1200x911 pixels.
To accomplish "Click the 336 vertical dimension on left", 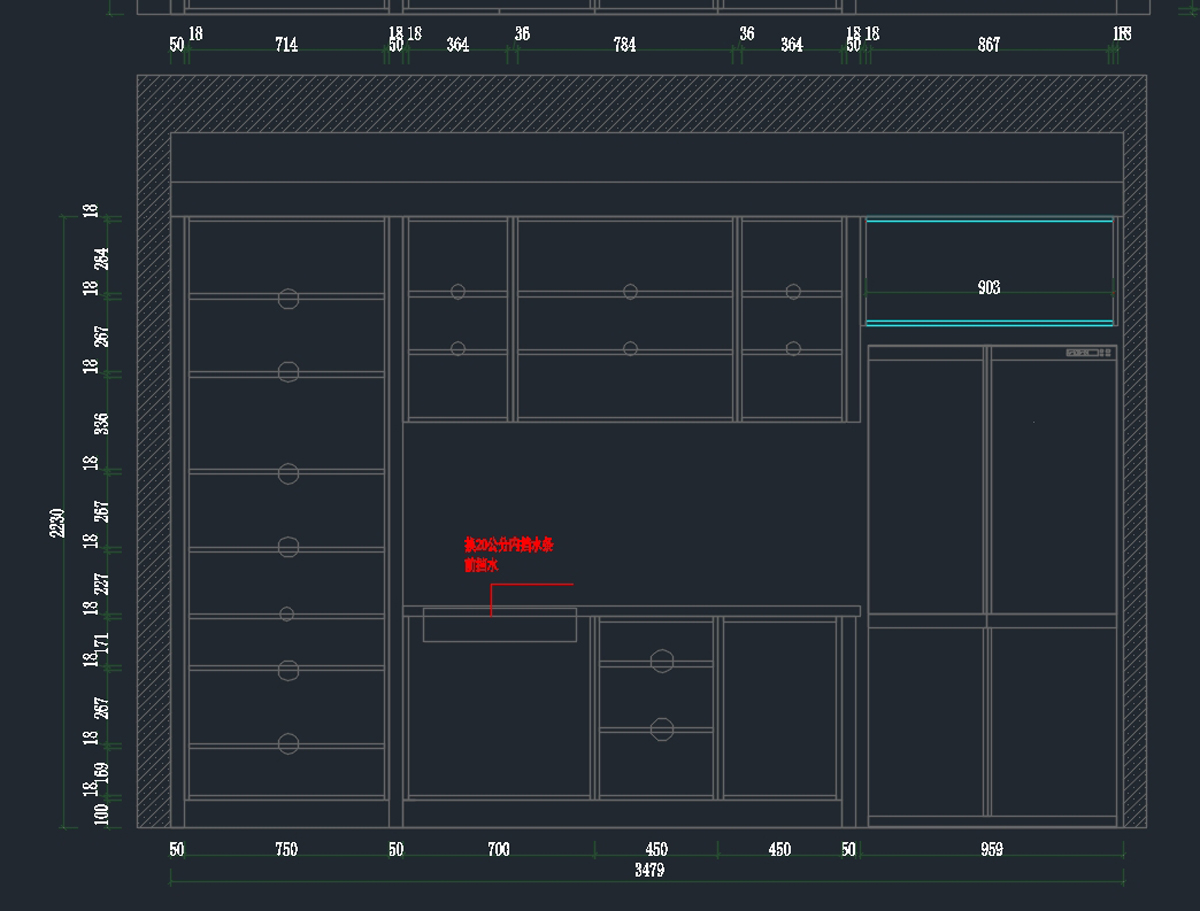I will click(101, 423).
